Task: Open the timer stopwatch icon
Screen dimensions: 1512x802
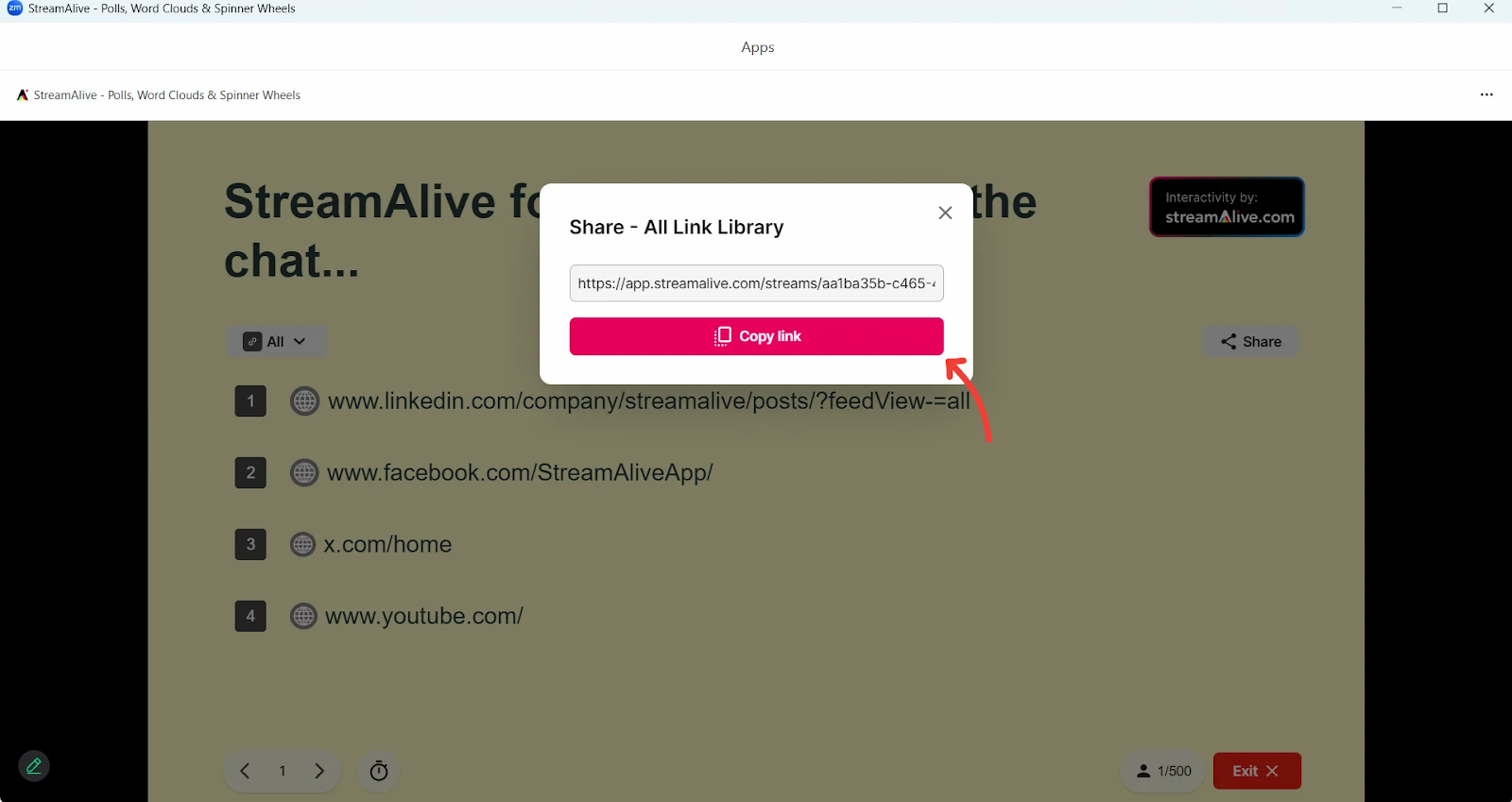Action: (x=379, y=771)
